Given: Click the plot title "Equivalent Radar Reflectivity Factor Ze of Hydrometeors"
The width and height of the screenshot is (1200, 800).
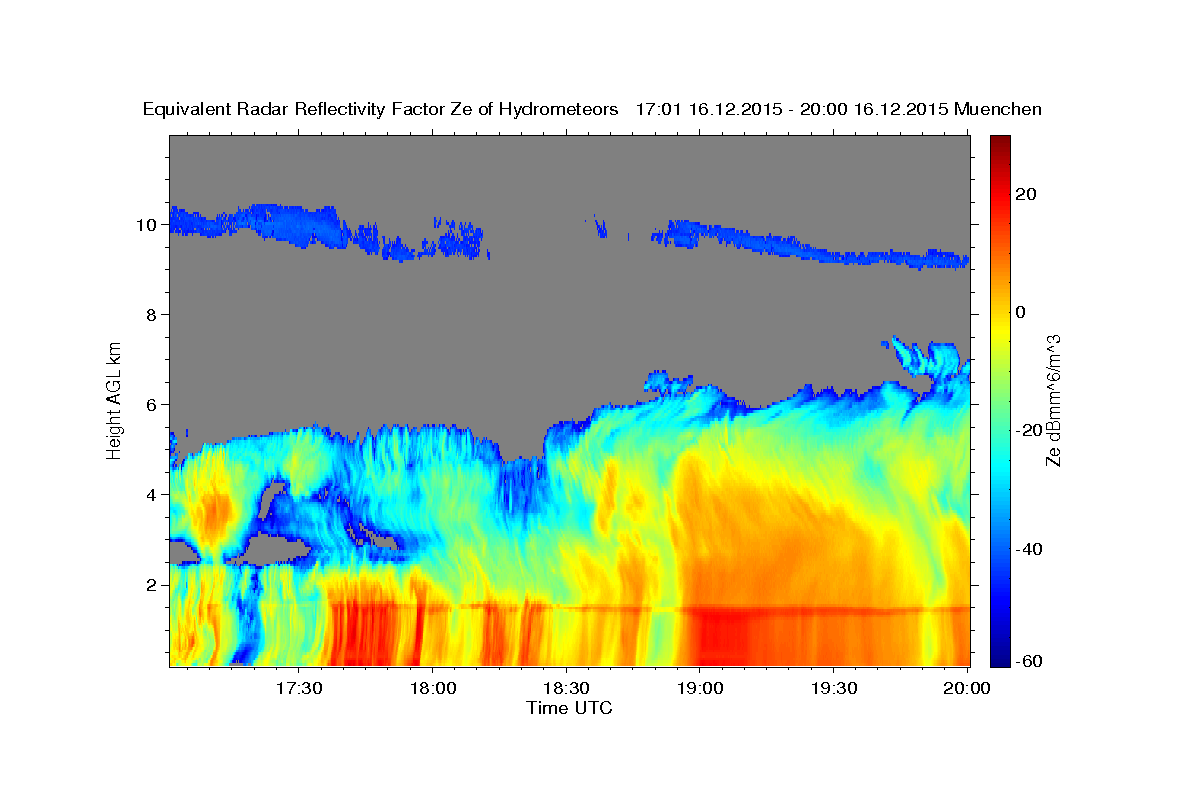Looking at the screenshot, I should click(x=381, y=109).
